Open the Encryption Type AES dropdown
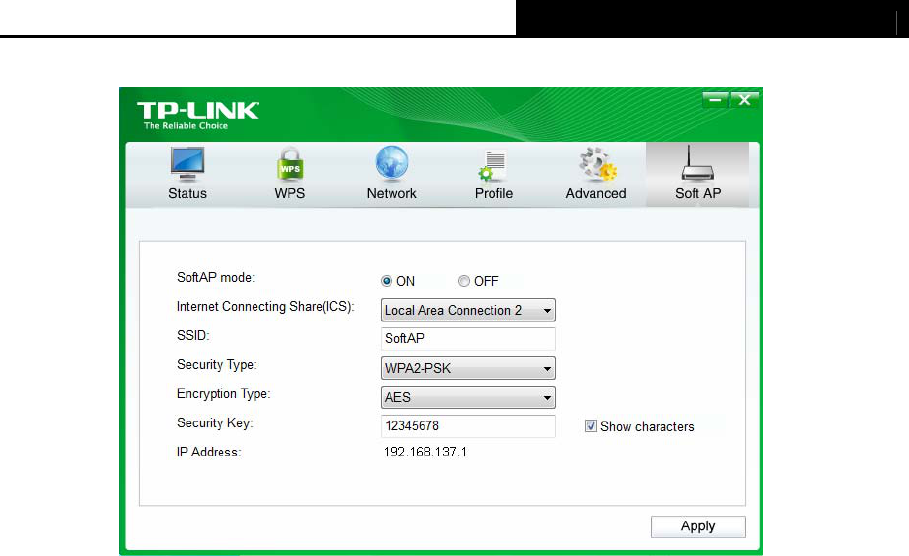 [x=468, y=397]
